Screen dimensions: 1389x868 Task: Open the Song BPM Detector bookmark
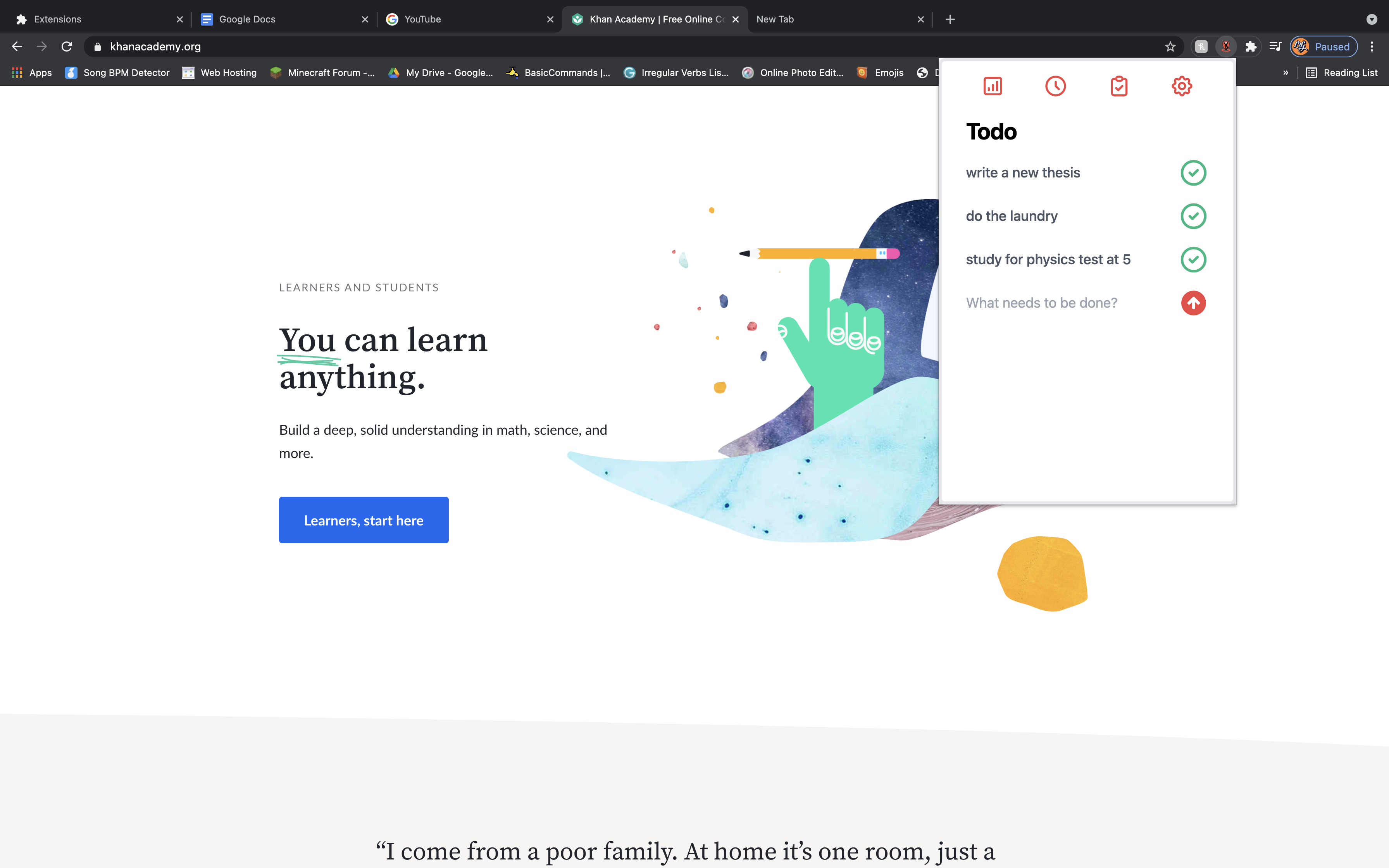click(118, 72)
